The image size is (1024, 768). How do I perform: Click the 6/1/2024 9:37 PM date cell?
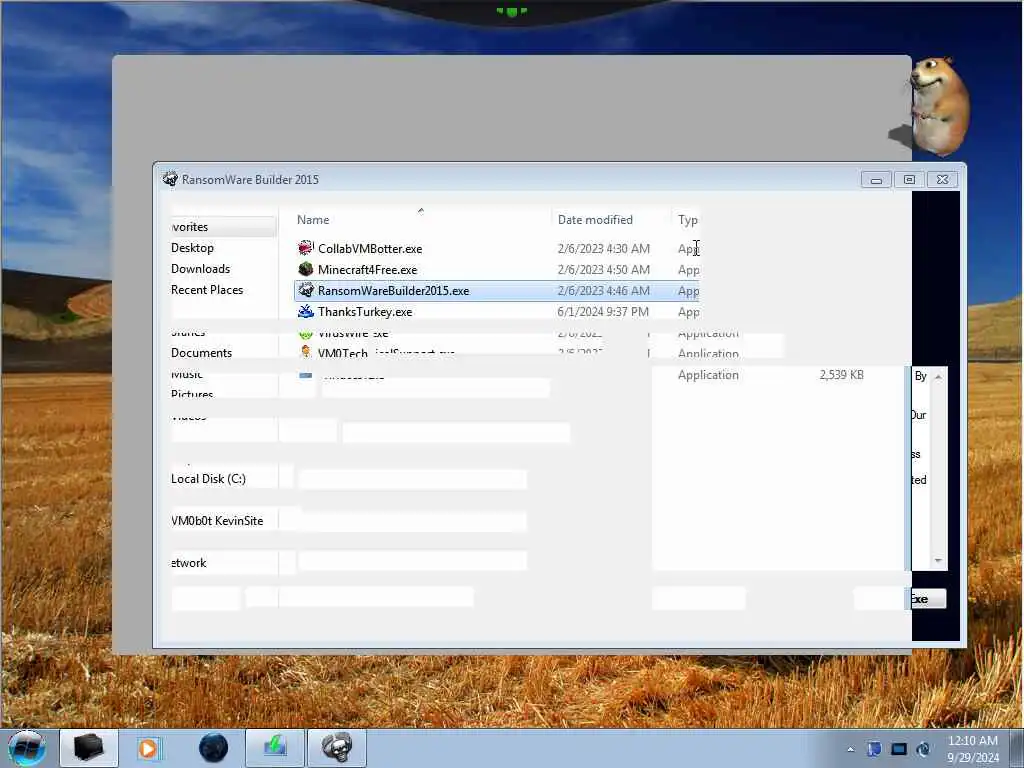[603, 312]
